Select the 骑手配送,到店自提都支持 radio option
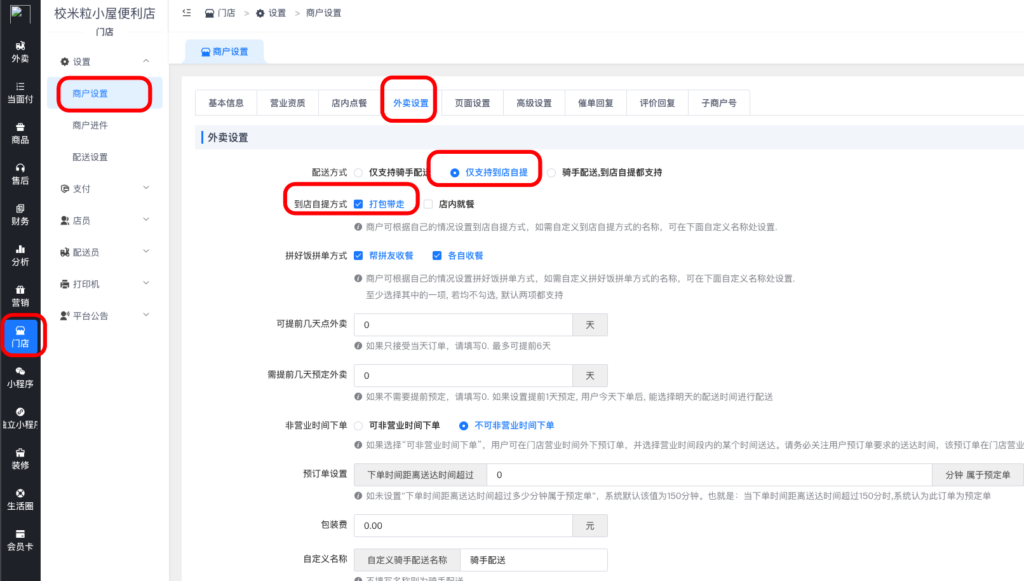Image resolution: width=1024 pixels, height=581 pixels. 552,170
